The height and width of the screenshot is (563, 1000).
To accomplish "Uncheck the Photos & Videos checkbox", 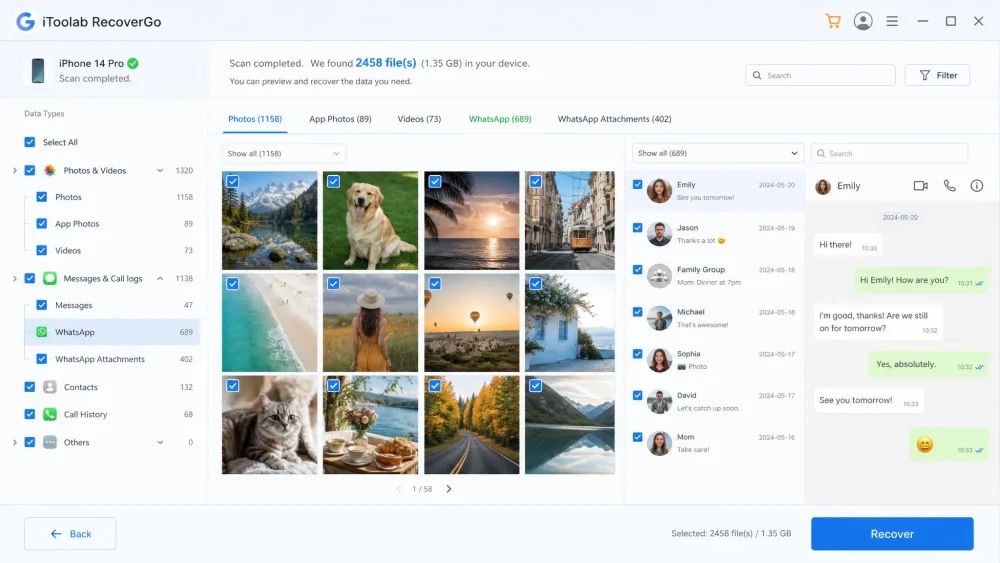I will pyautogui.click(x=29, y=170).
